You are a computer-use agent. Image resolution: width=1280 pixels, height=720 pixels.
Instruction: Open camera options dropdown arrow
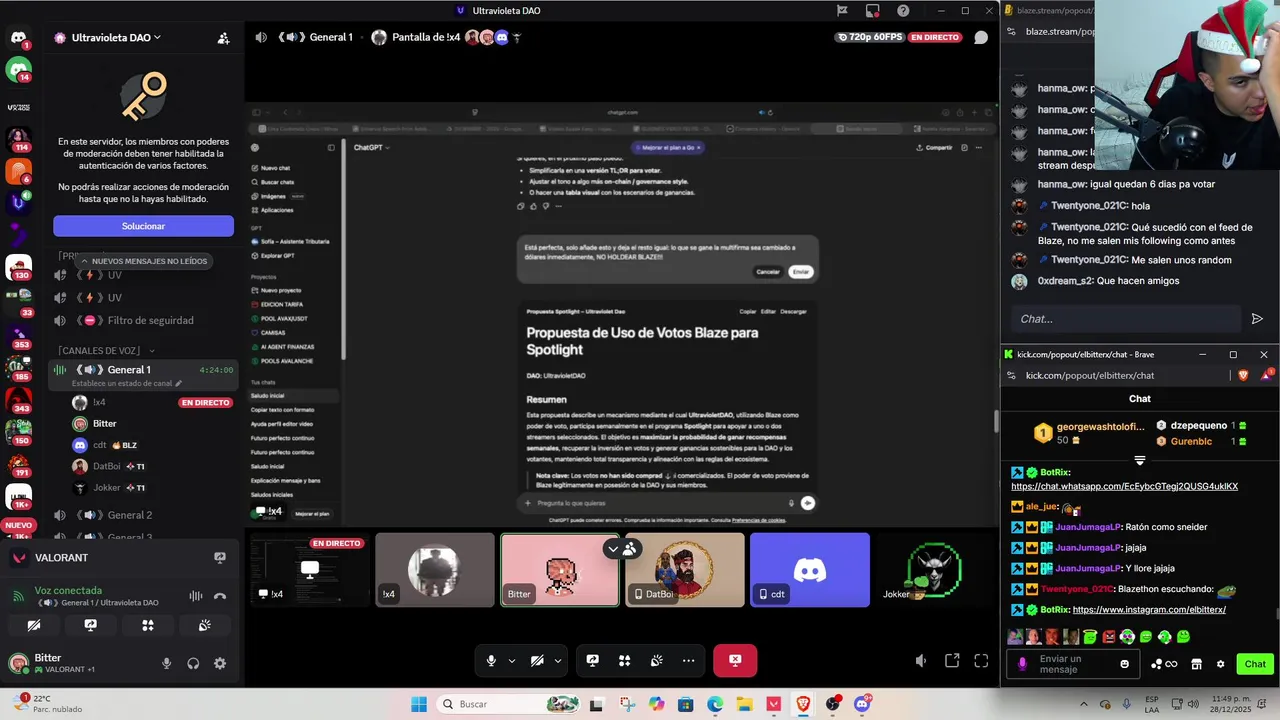pos(558,660)
